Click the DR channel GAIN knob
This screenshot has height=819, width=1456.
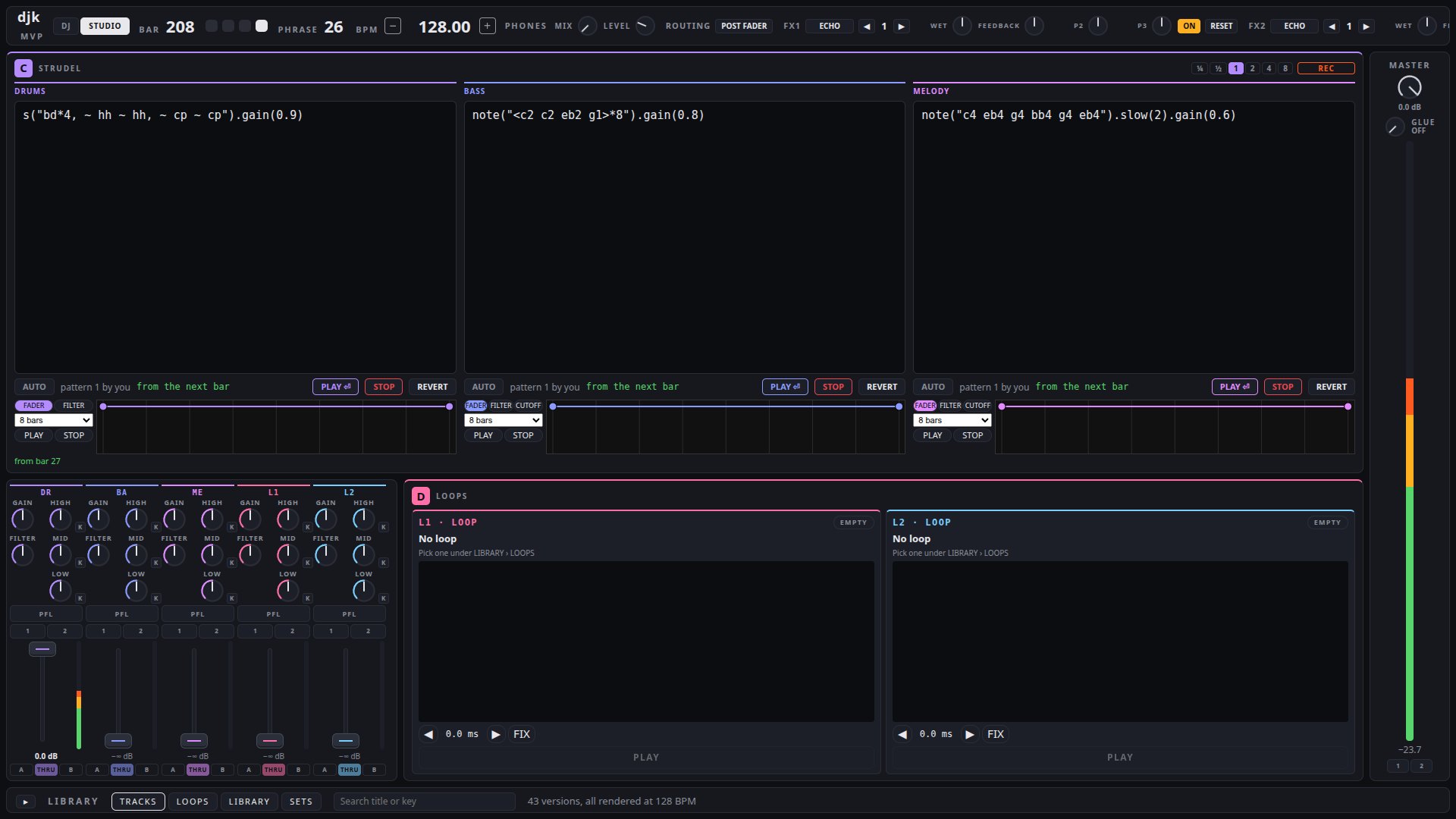[x=23, y=519]
